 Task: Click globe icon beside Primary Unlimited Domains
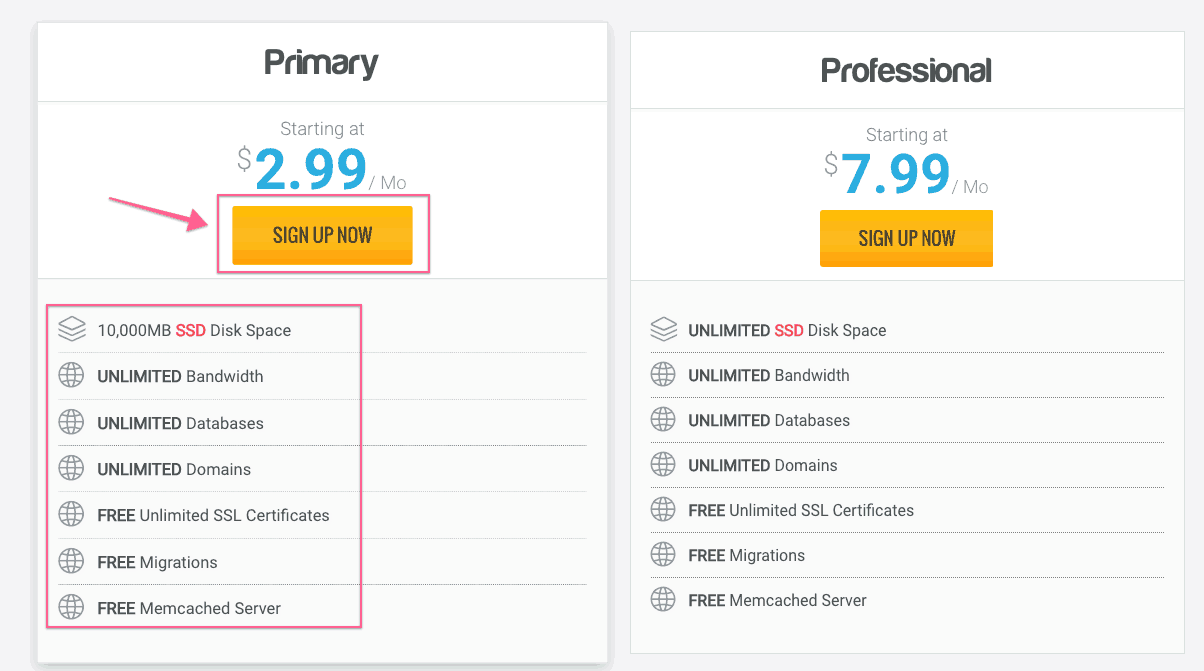point(71,468)
